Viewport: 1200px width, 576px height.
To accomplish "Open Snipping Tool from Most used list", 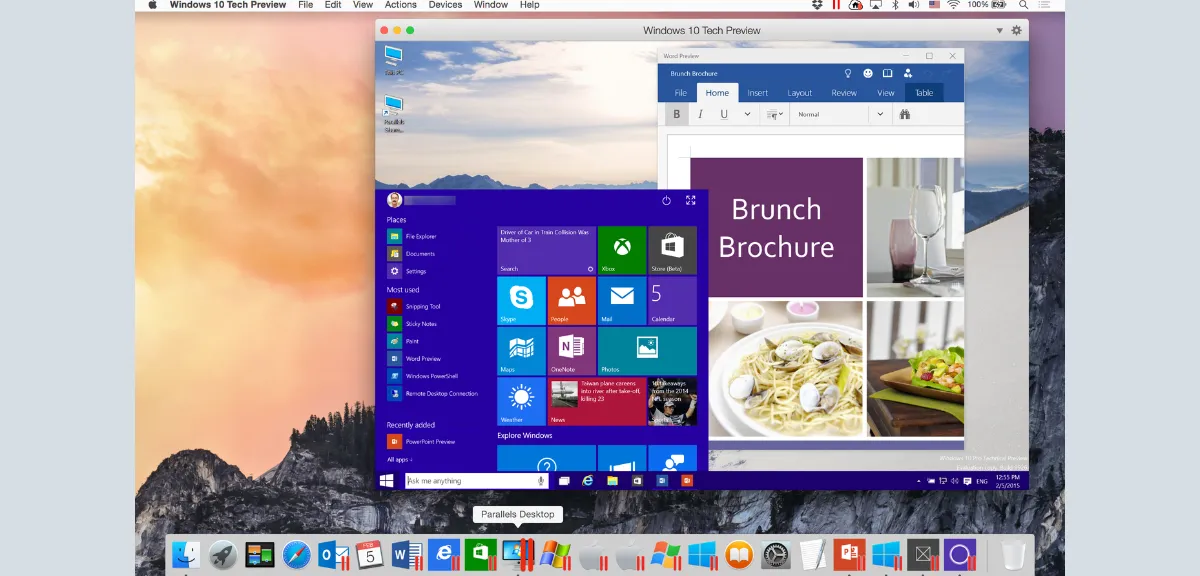I will click(422, 307).
